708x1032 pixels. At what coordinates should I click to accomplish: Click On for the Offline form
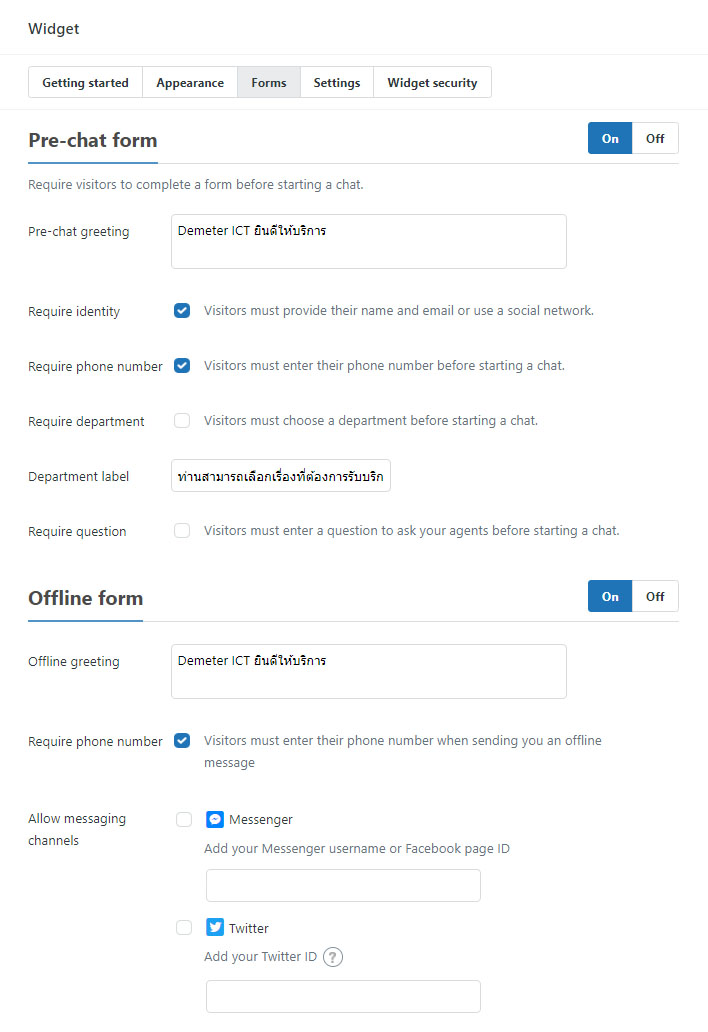point(610,596)
